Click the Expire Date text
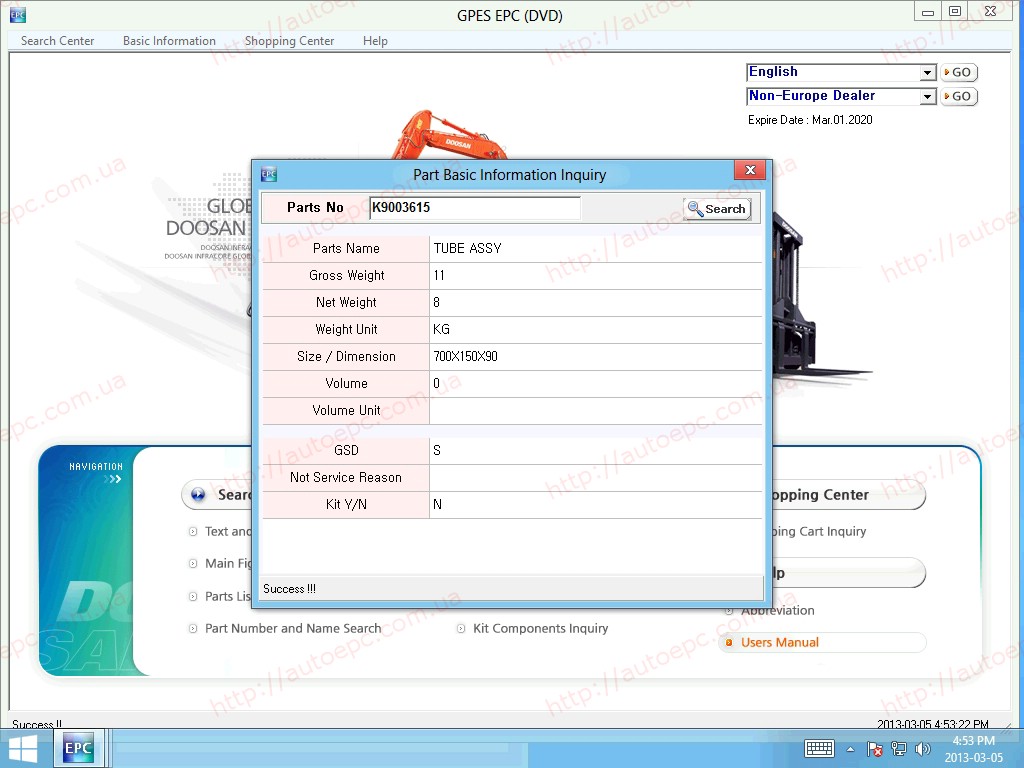Screen dimensions: 1024x768 [x=810, y=120]
